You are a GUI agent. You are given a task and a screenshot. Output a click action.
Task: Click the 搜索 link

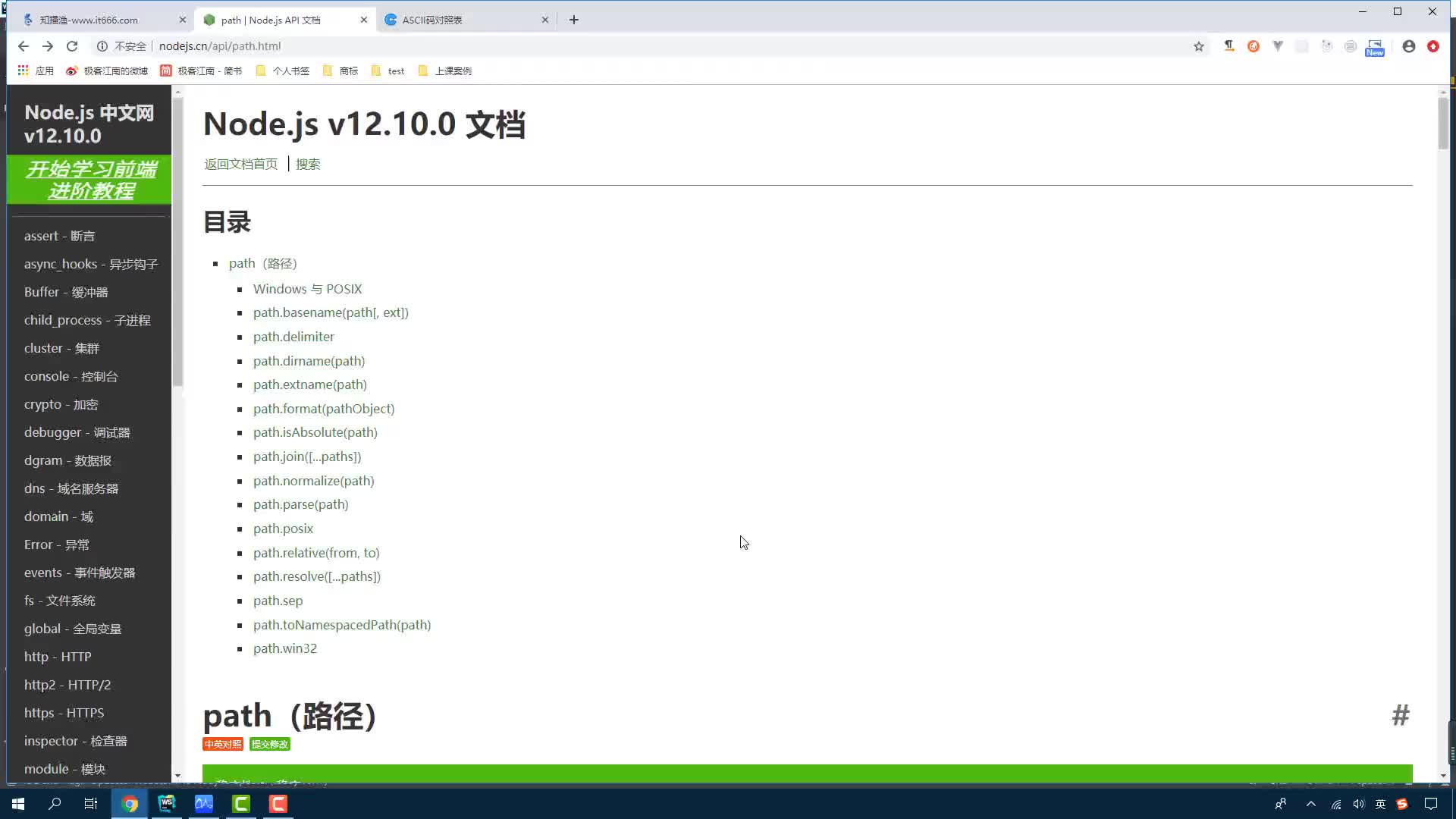[308, 165]
